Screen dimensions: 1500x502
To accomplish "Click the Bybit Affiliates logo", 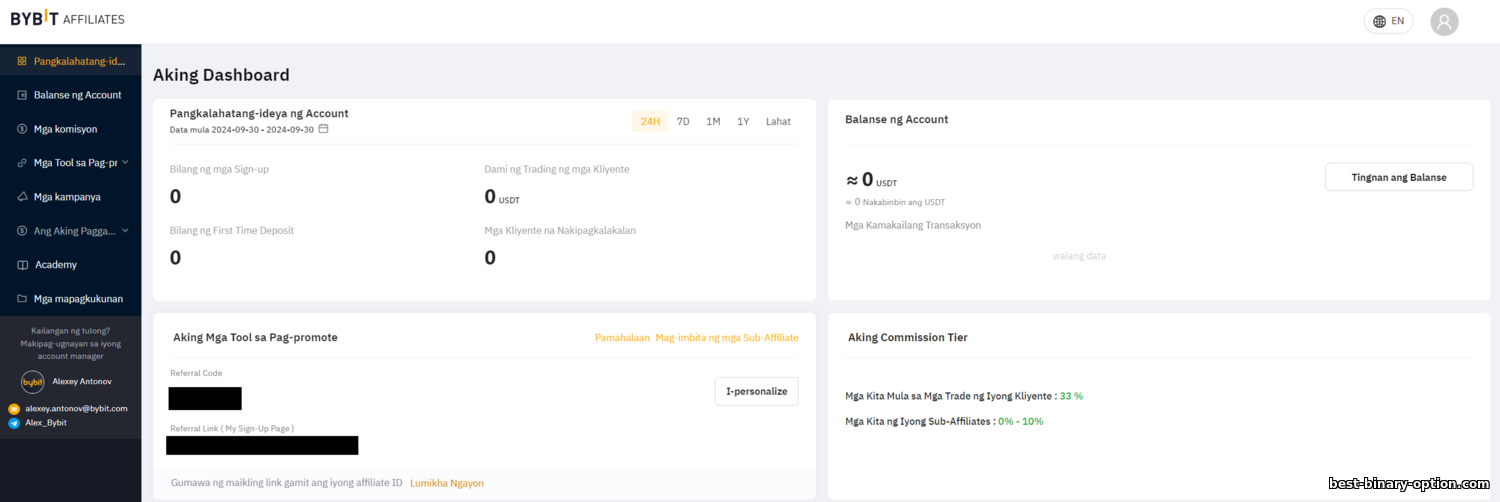I will coord(67,19).
